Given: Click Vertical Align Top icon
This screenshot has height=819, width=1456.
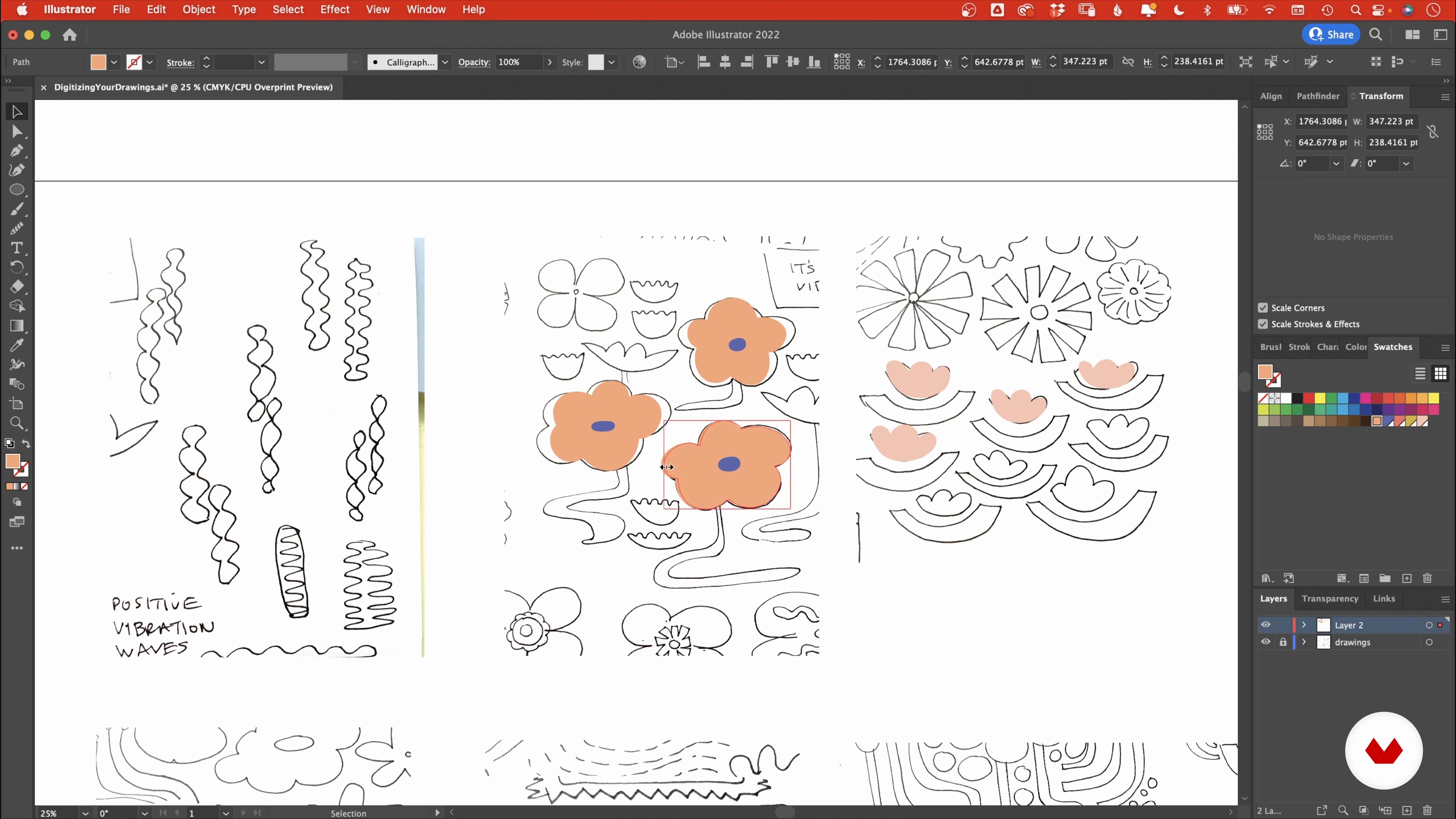Looking at the screenshot, I should click(x=772, y=62).
